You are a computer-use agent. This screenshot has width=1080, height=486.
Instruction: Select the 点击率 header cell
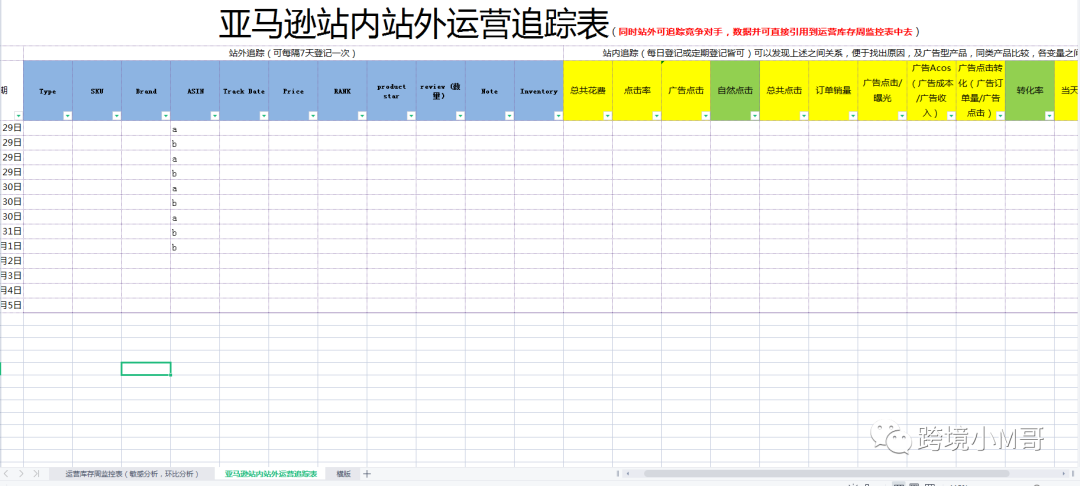coord(637,91)
